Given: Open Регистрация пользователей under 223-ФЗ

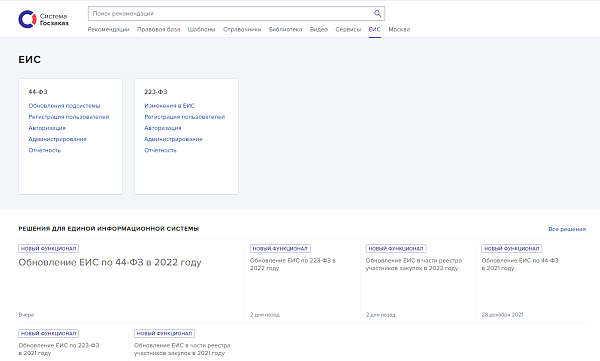Looking at the screenshot, I should [x=184, y=117].
